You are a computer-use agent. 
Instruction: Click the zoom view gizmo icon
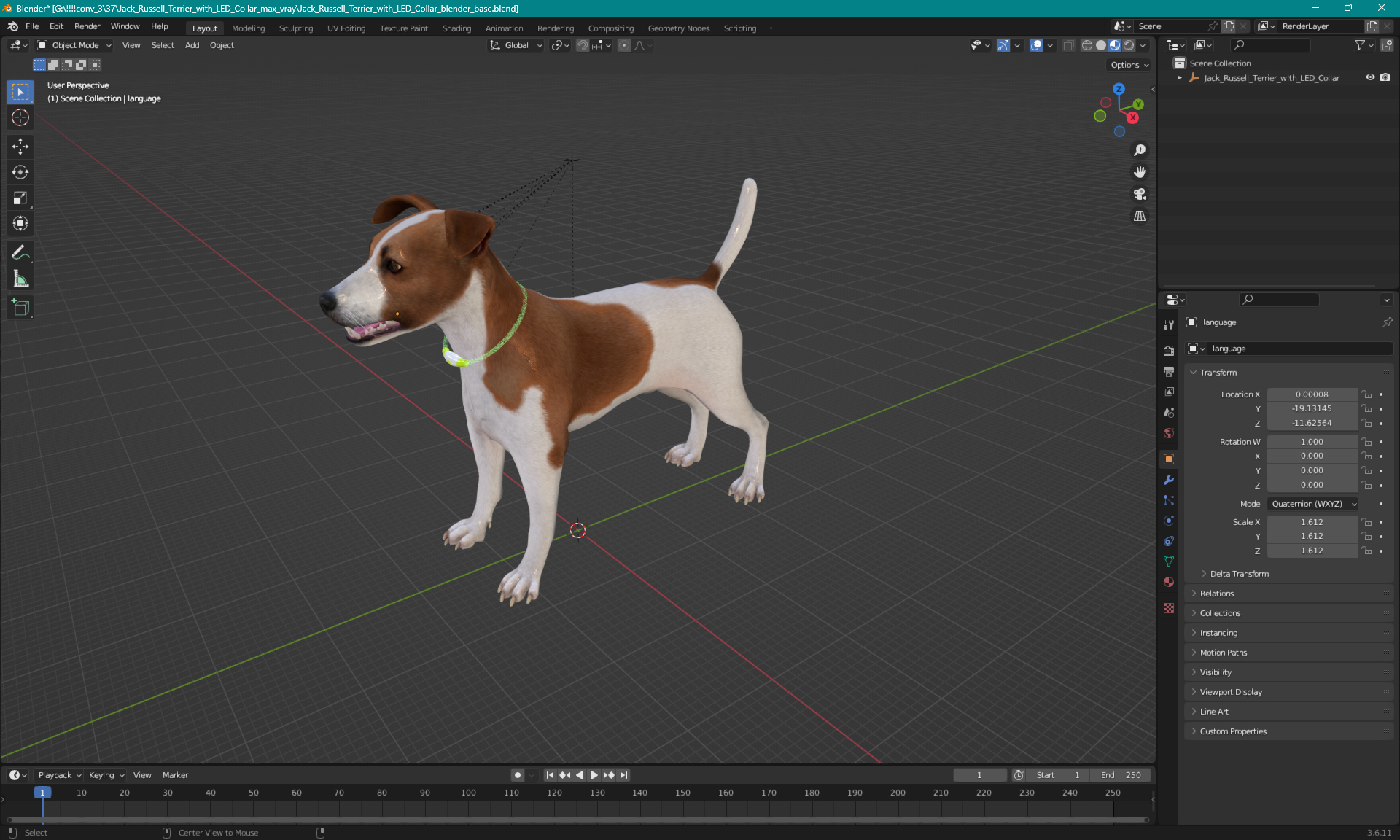(1139, 150)
